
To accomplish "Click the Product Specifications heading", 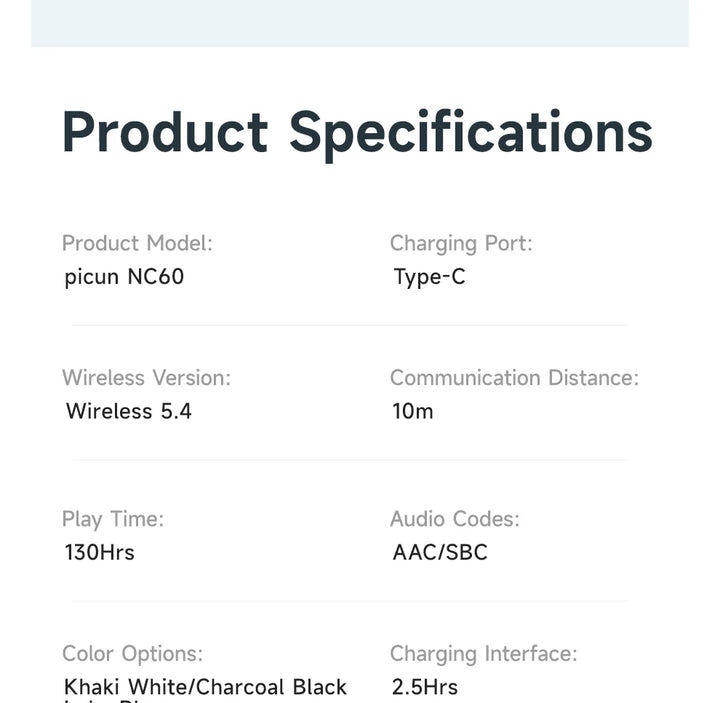I will [x=357, y=132].
